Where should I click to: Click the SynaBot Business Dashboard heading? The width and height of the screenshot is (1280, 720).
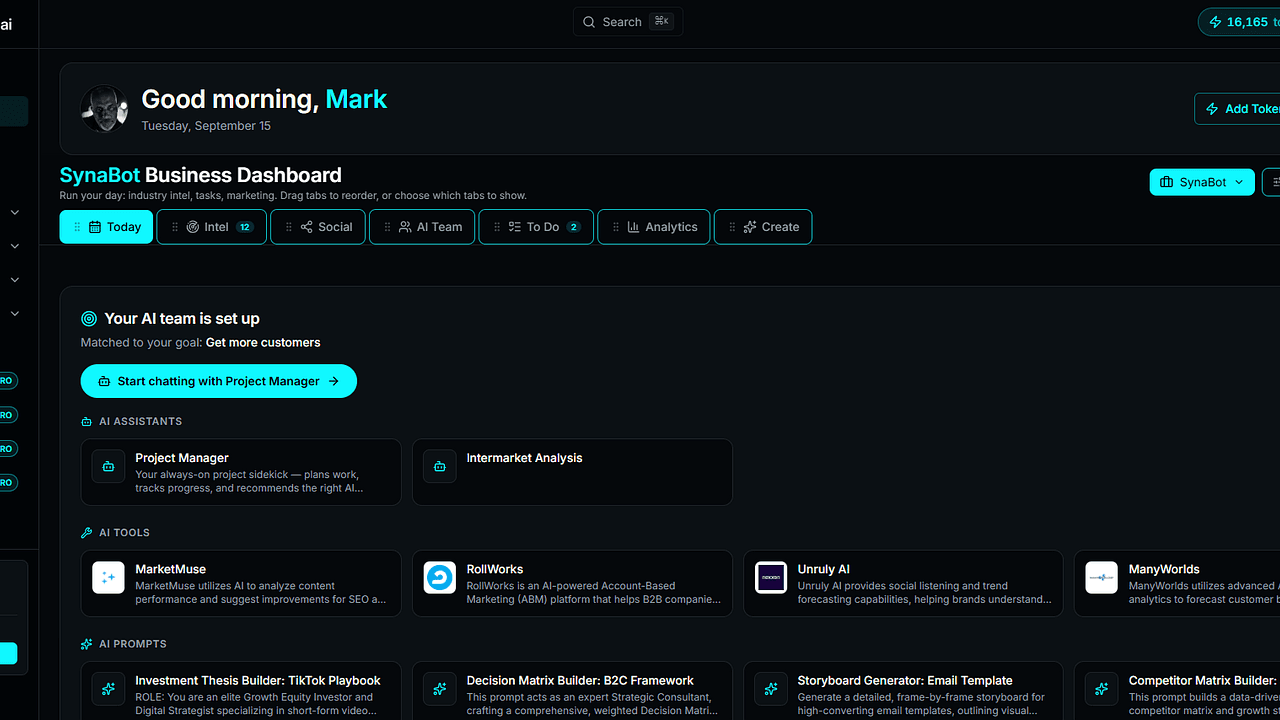tap(201, 175)
